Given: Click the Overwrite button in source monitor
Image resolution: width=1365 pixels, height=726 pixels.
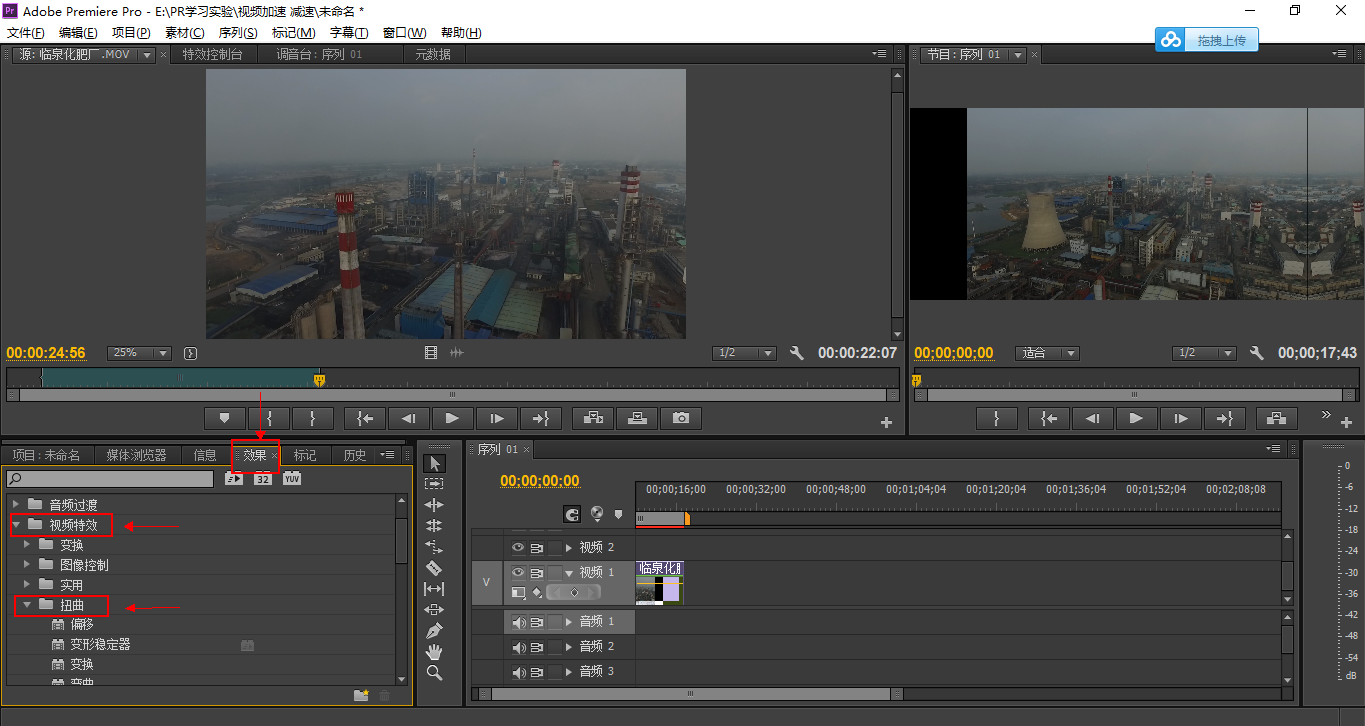Looking at the screenshot, I should coord(637,418).
